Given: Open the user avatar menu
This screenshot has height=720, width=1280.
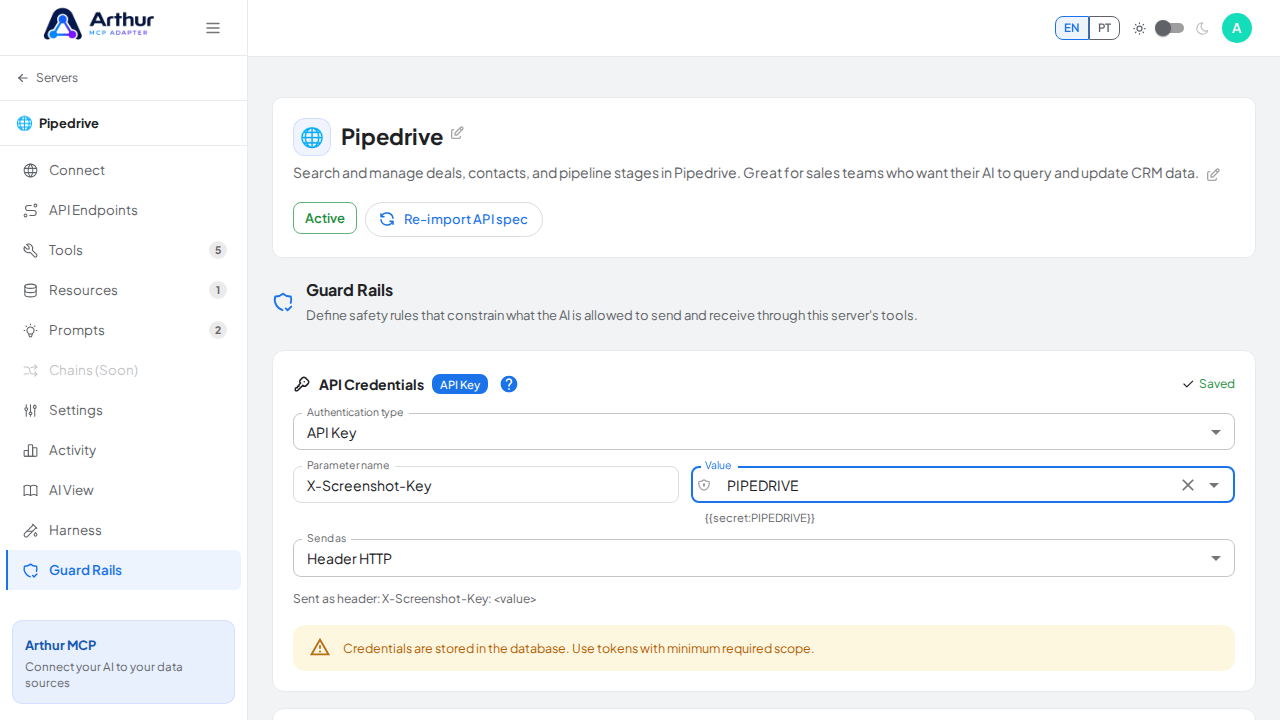Looking at the screenshot, I should [x=1237, y=28].
